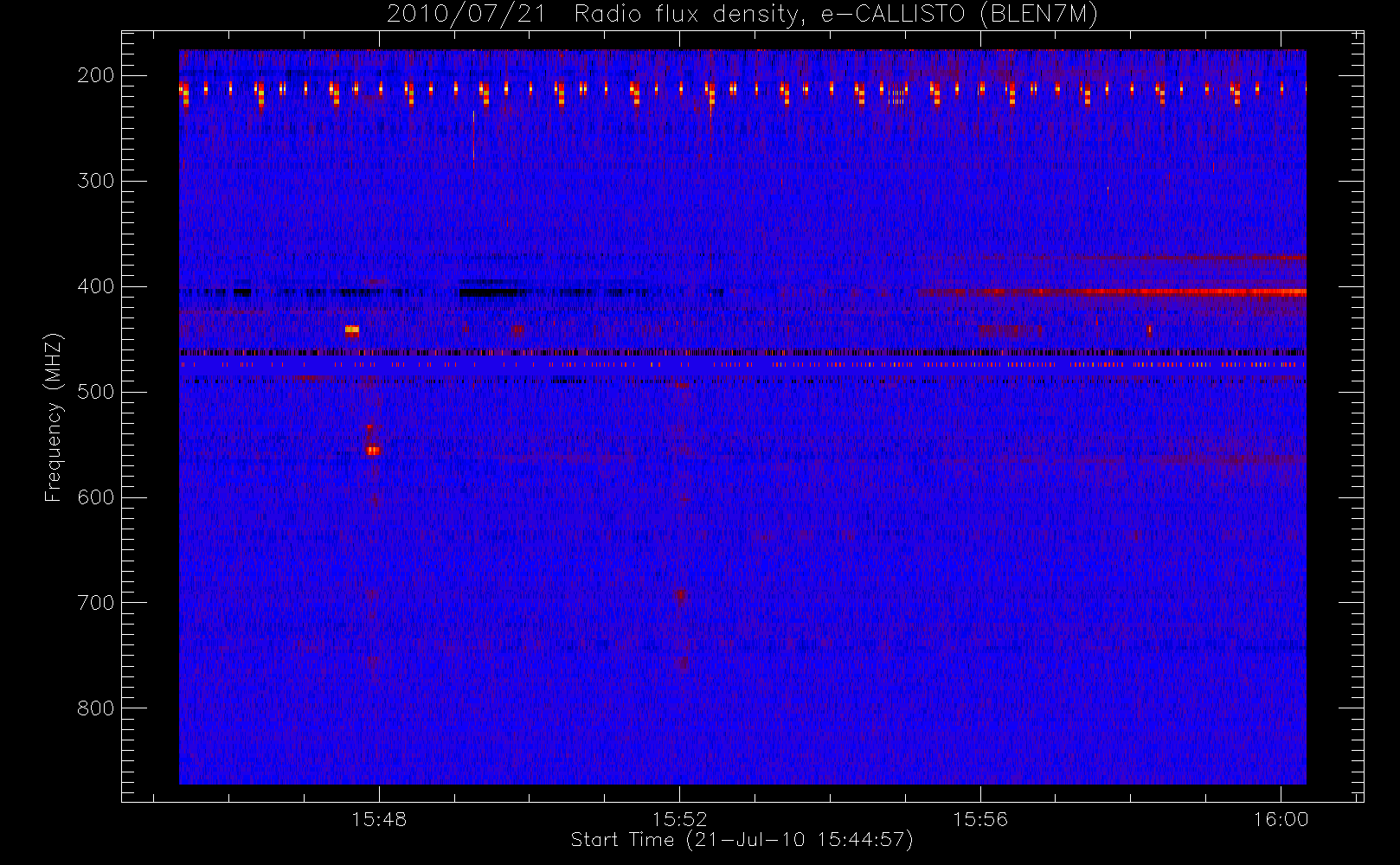
Task: Click the bright burst near 555 MHz at 15:48
Action: pyautogui.click(x=373, y=450)
